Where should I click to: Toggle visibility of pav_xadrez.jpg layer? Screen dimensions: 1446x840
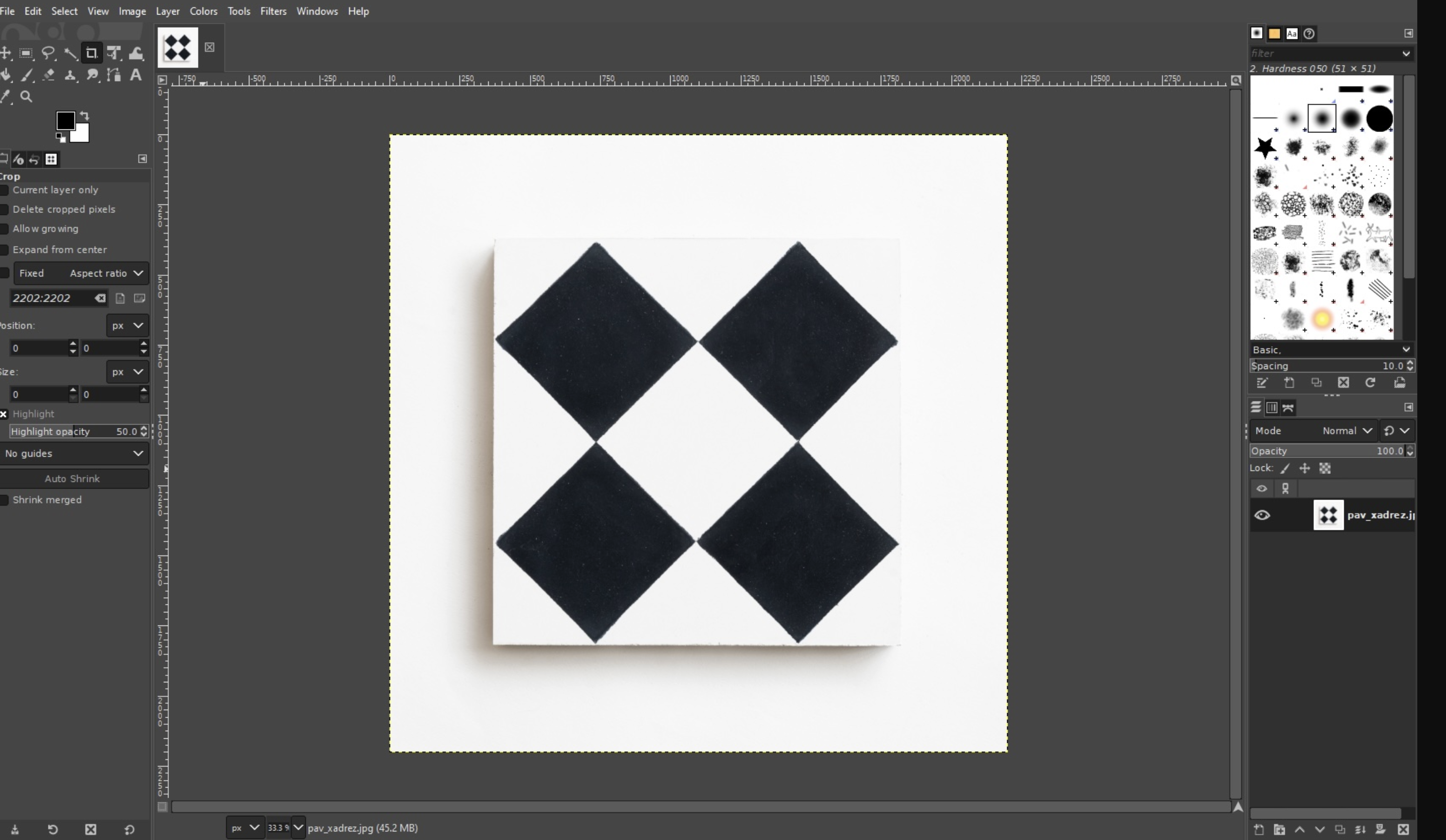click(x=1262, y=515)
